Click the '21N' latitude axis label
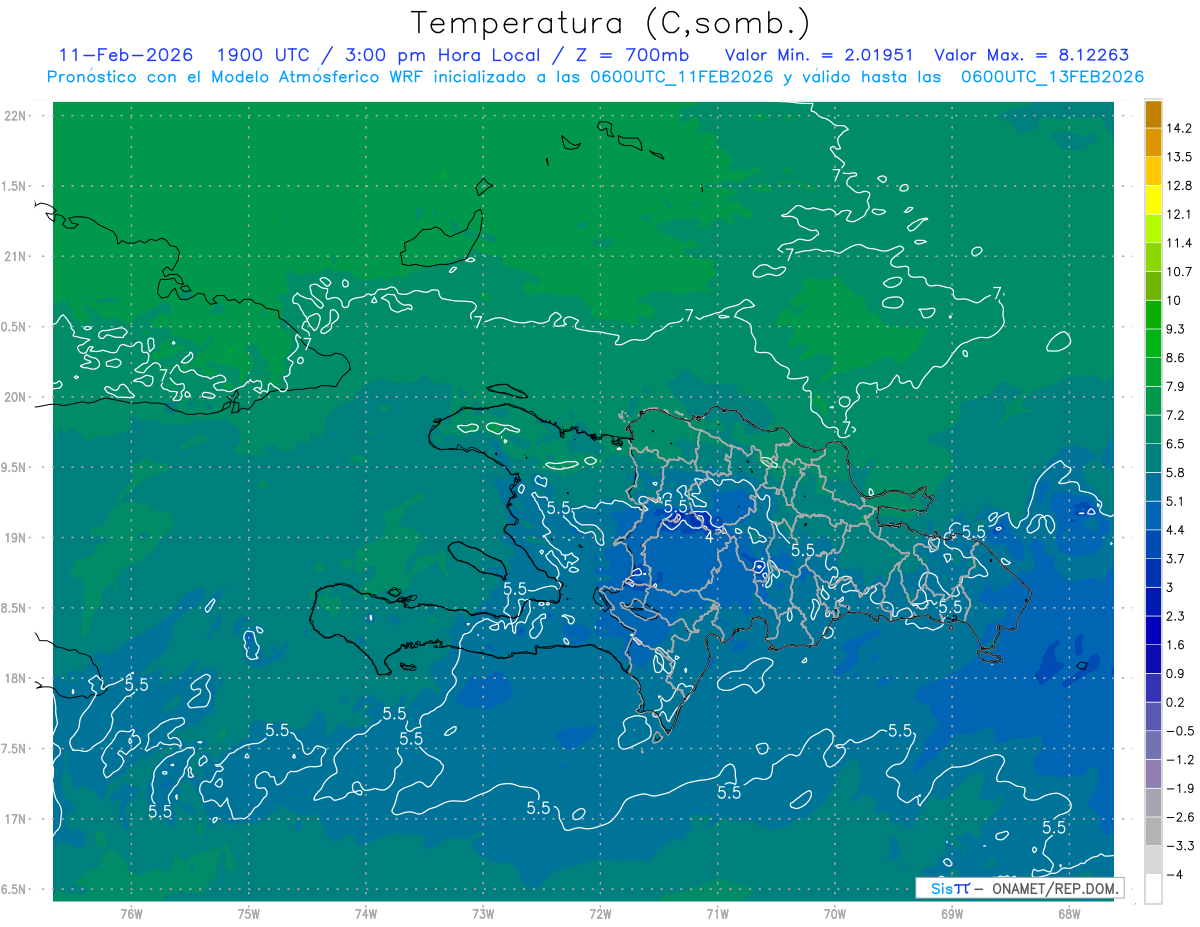 click(x=16, y=256)
